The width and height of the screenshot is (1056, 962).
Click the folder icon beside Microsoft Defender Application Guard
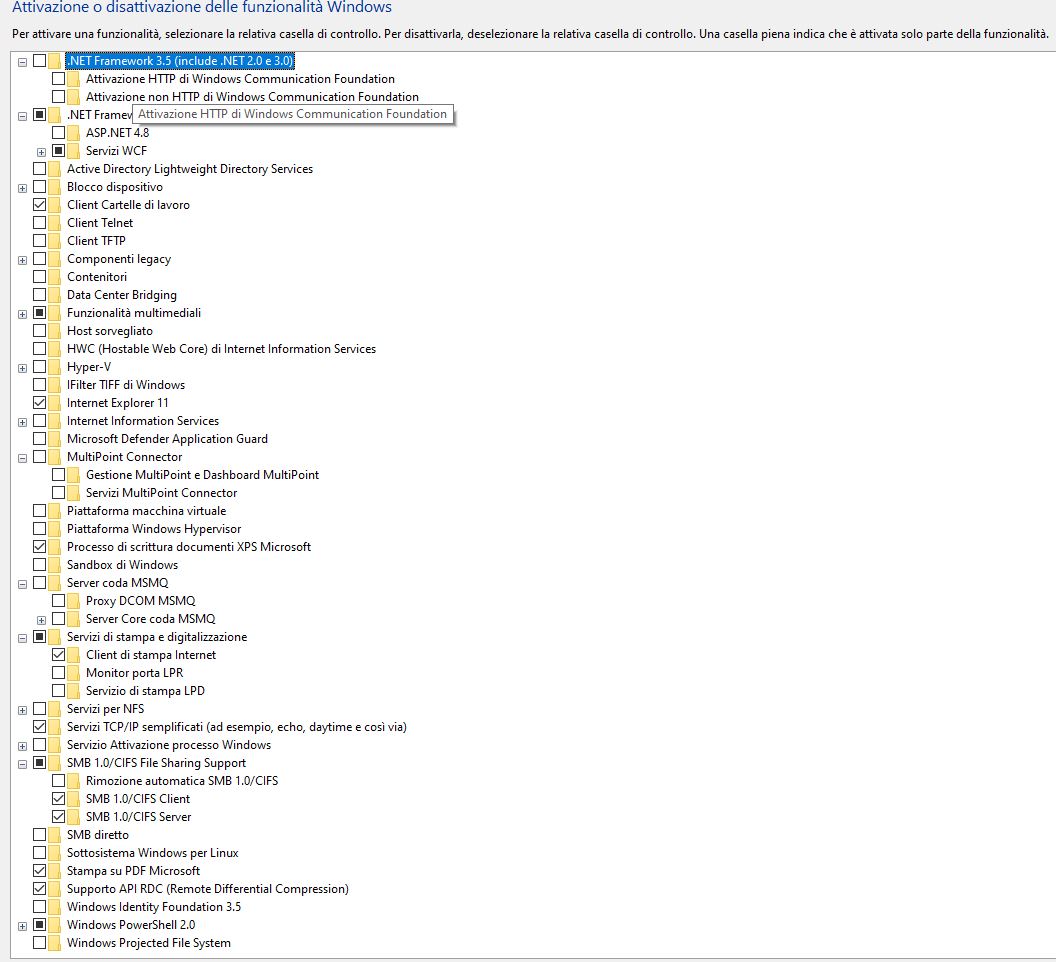click(x=55, y=439)
